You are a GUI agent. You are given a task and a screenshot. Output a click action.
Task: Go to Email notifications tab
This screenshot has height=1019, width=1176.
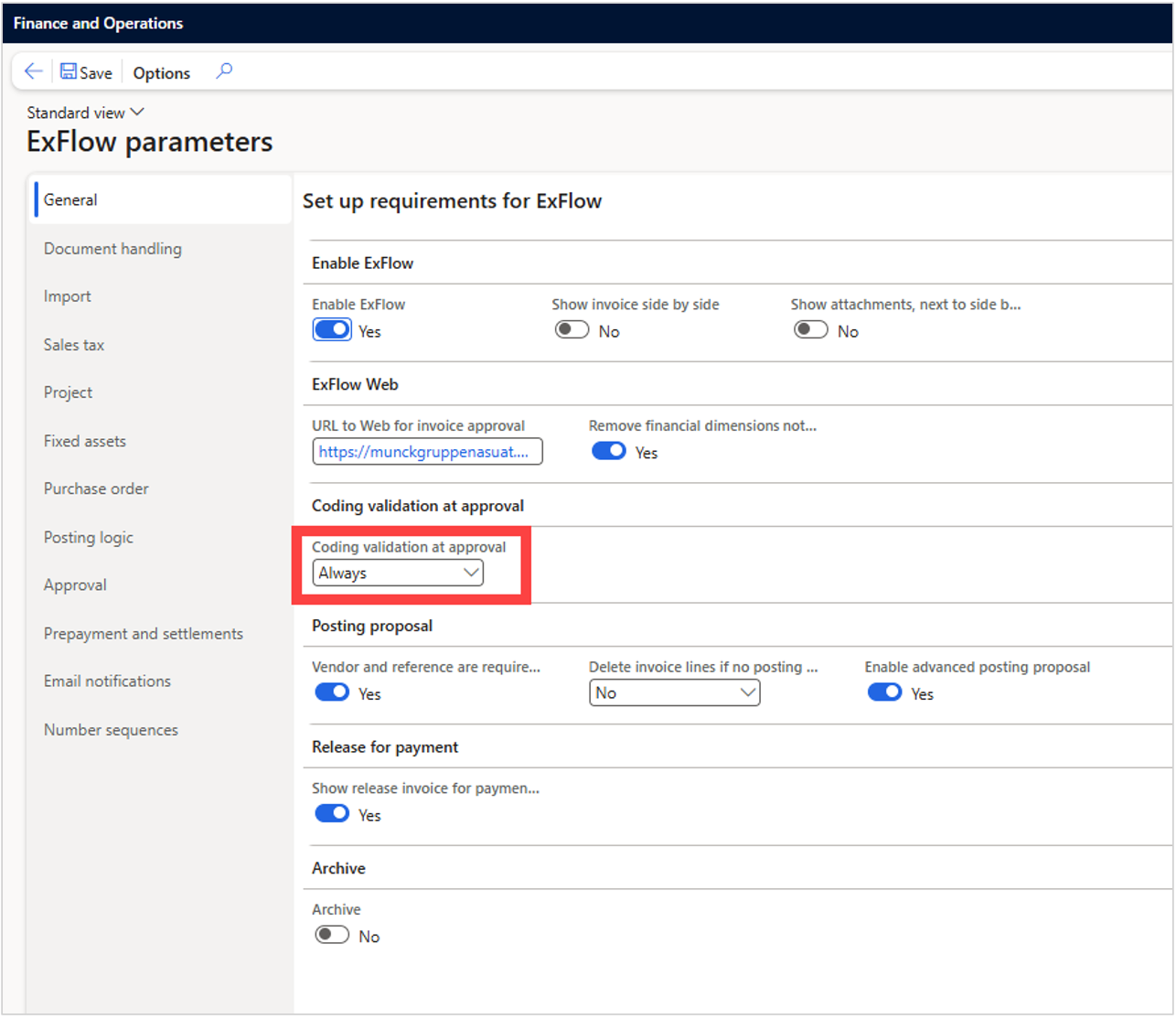(x=107, y=681)
